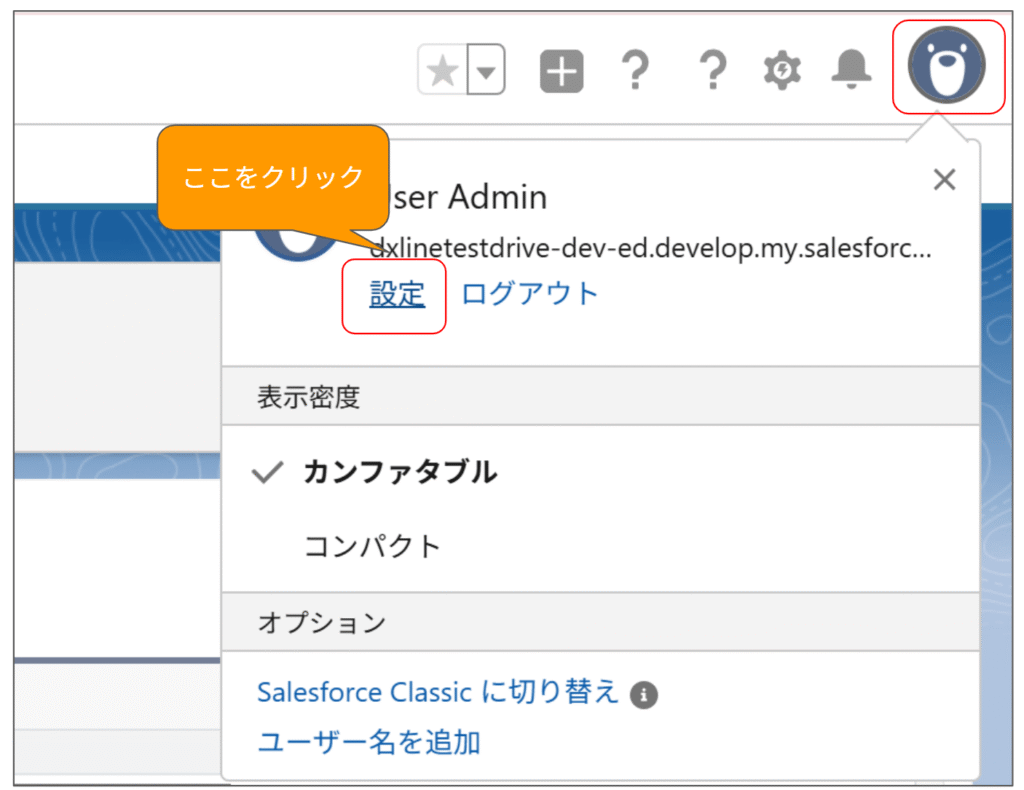This screenshot has height=790, width=1024.
Task: Click the bear user avatar in header
Action: 946,66
